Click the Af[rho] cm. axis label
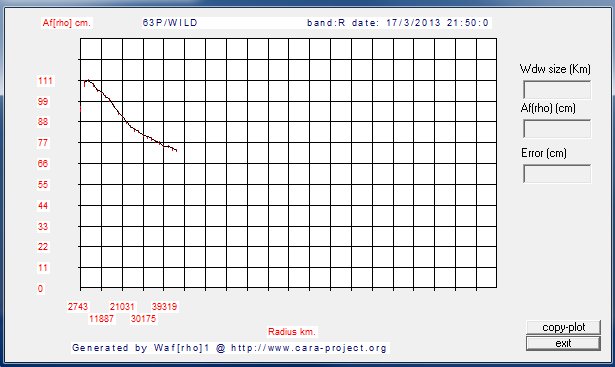Image resolution: width=615 pixels, height=367 pixels. (x=66, y=23)
